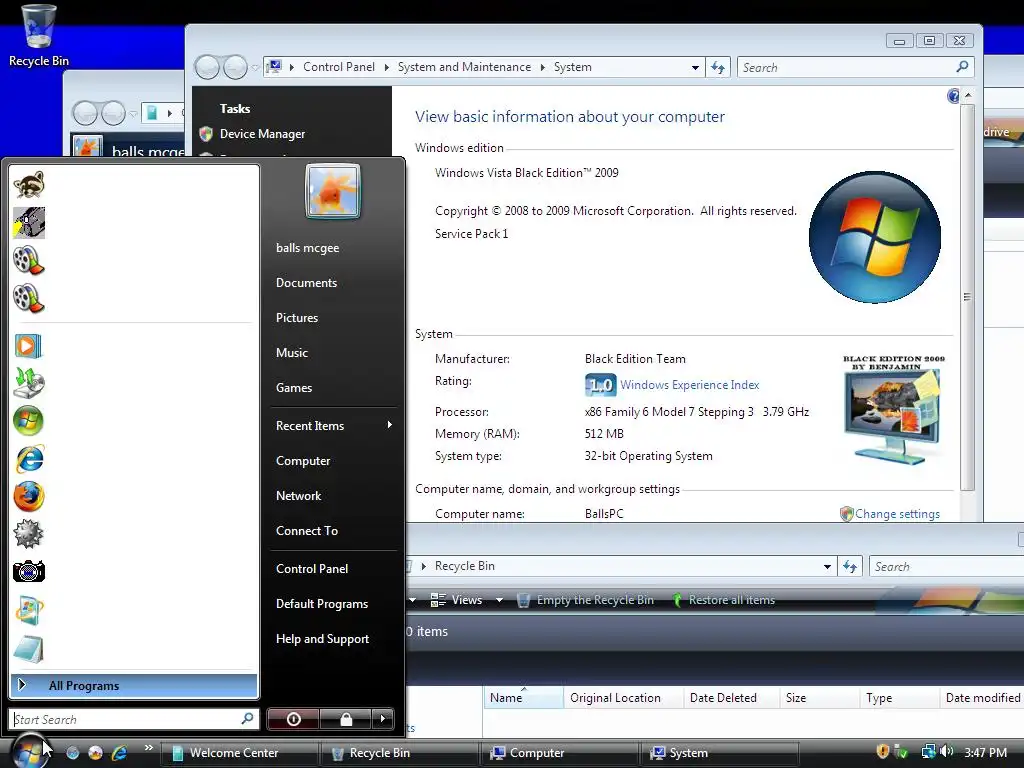
Task: Click Internet Explorer in Quick Launch bar
Action: point(119,753)
